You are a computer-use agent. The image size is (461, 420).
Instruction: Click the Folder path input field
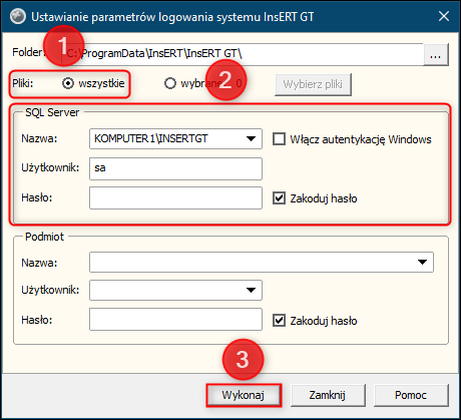pyautogui.click(x=242, y=54)
